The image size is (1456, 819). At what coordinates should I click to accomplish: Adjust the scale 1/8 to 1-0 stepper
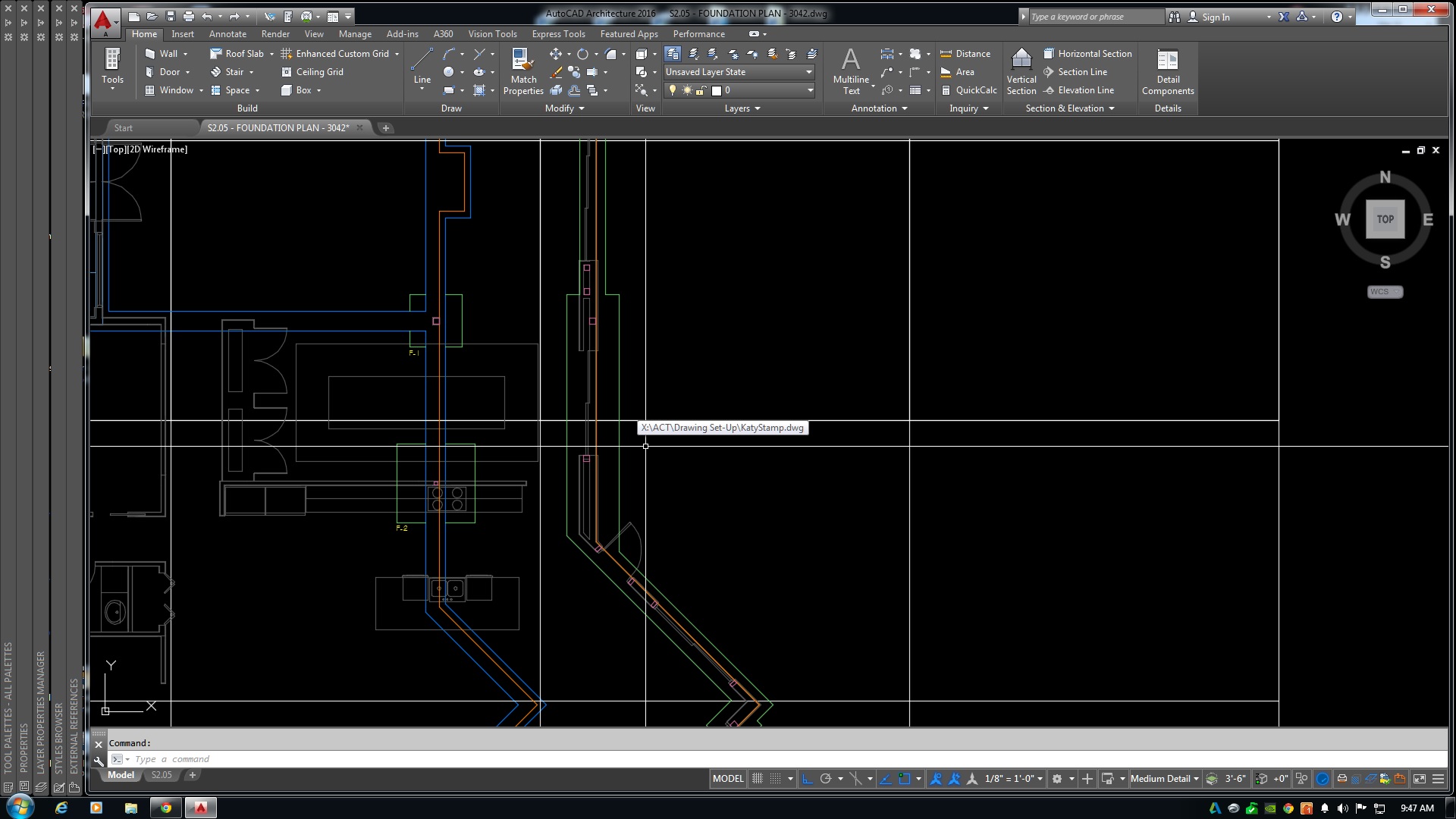(1013, 778)
